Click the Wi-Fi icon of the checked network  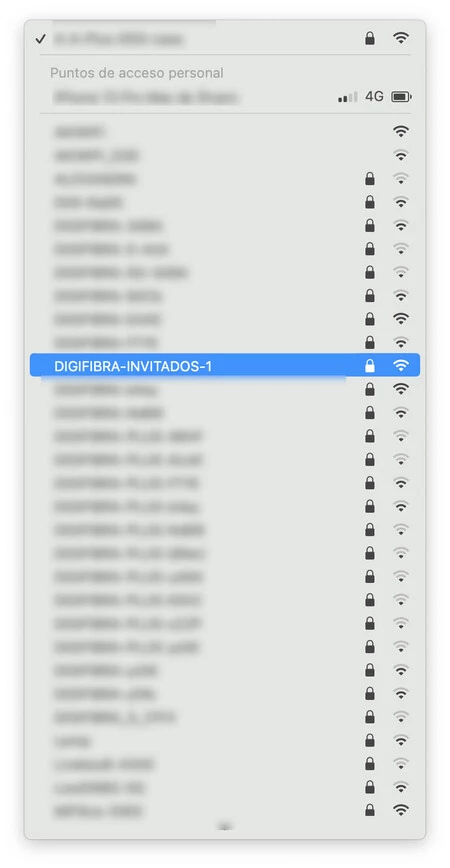click(x=401, y=38)
